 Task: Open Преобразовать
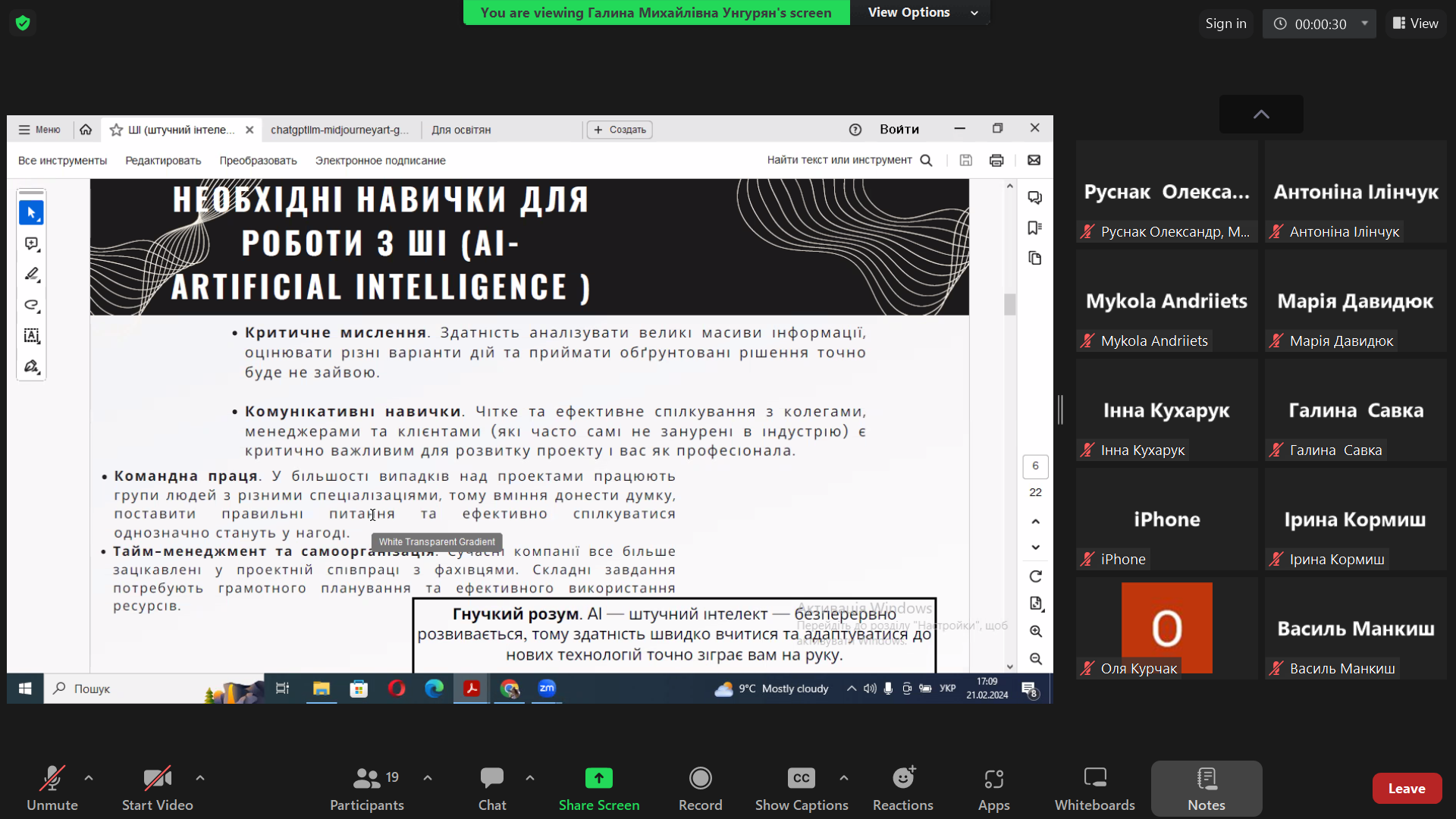(259, 161)
